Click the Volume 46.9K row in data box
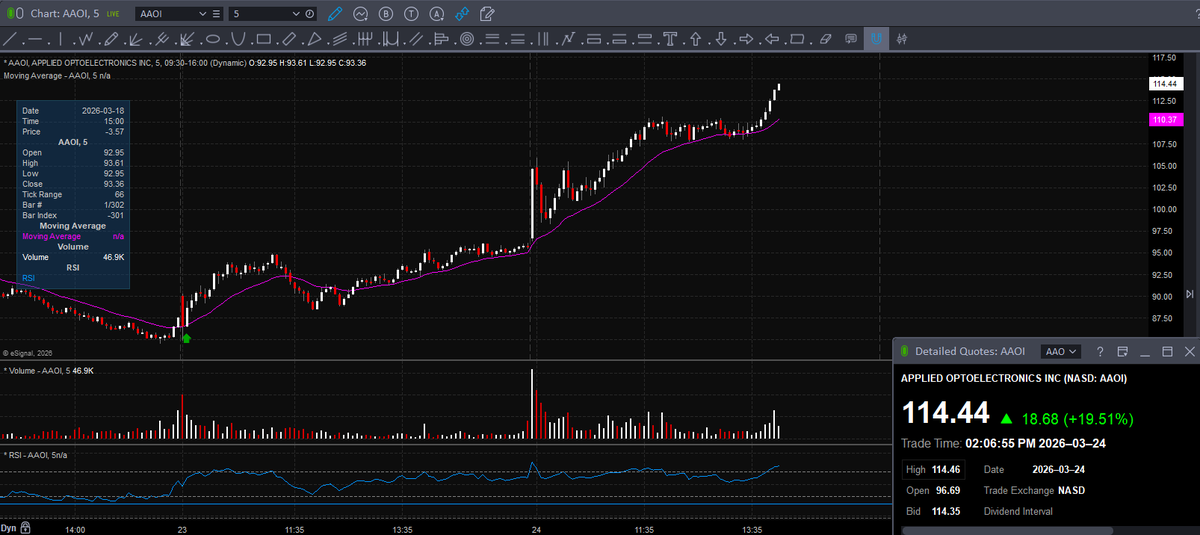Viewport: 1200px width, 535px height. 72,257
